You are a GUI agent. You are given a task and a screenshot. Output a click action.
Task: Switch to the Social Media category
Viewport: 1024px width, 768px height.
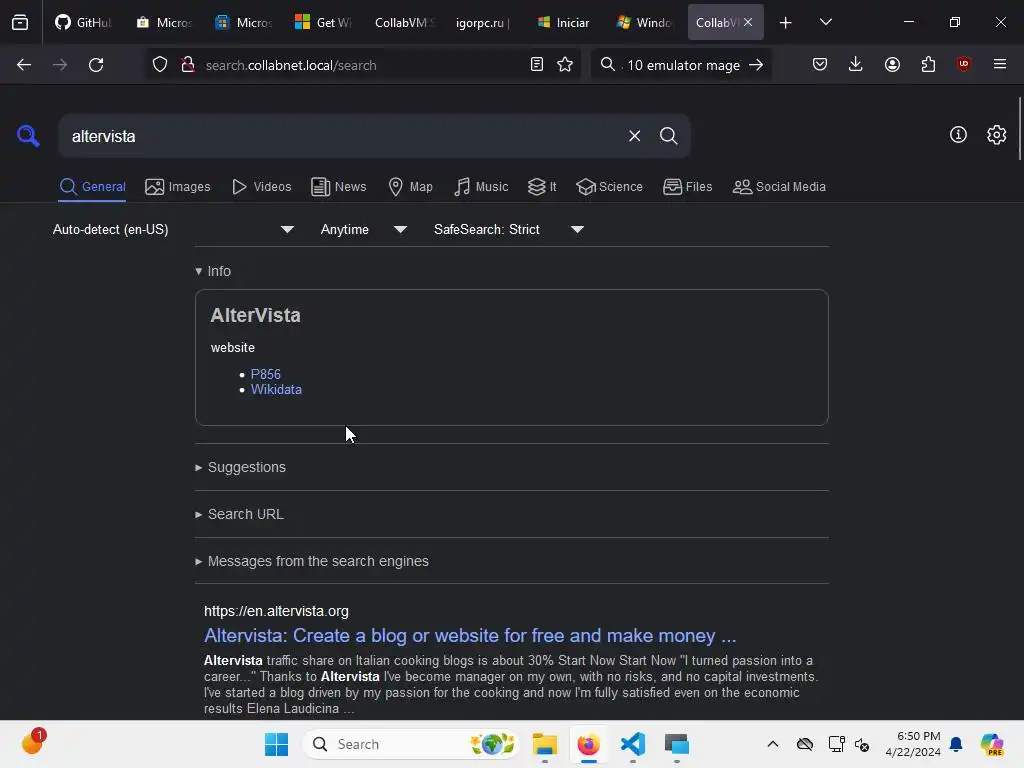(x=779, y=187)
